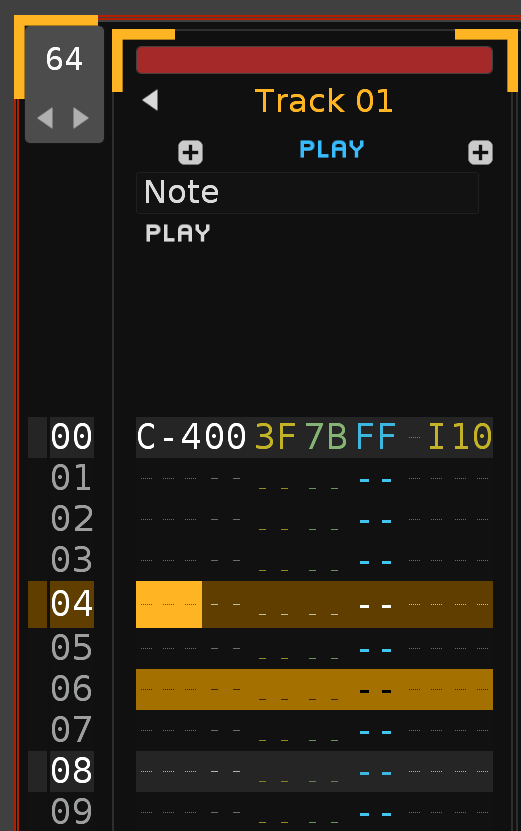Click row number 08 in the pattern
The width and height of the screenshot is (521, 831).
pos(72,771)
